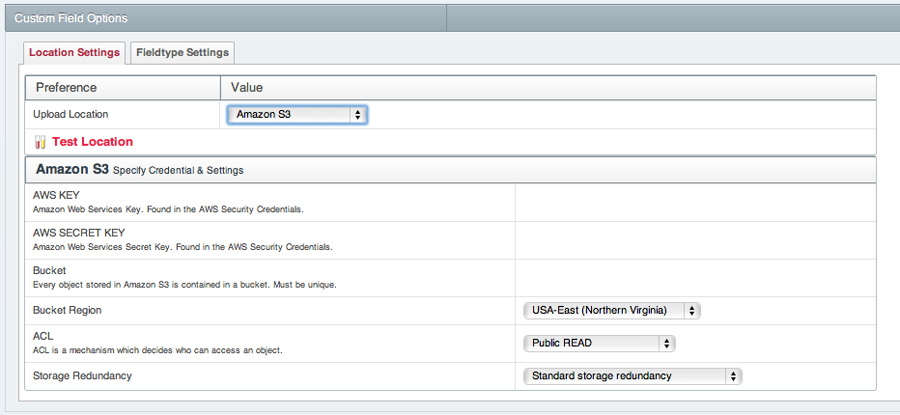Click the stepper arrows on Upload Location select
This screenshot has width=900, height=415.
[358, 115]
